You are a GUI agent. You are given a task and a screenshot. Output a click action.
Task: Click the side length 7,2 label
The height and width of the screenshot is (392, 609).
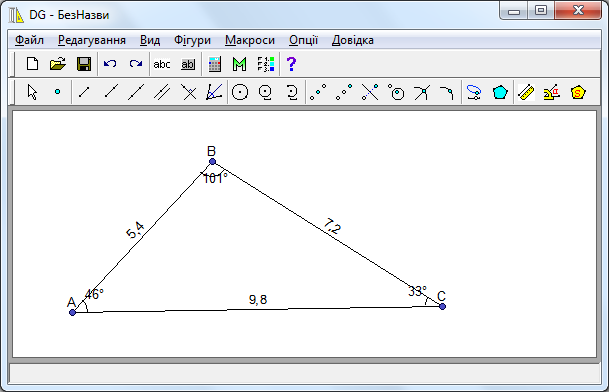point(332,226)
